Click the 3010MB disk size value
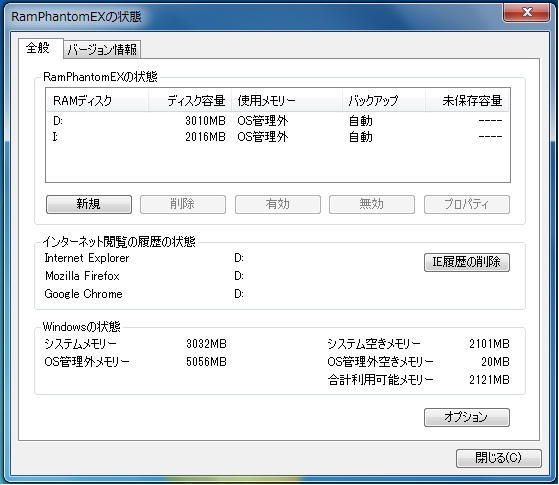559x485 pixels. click(x=205, y=121)
